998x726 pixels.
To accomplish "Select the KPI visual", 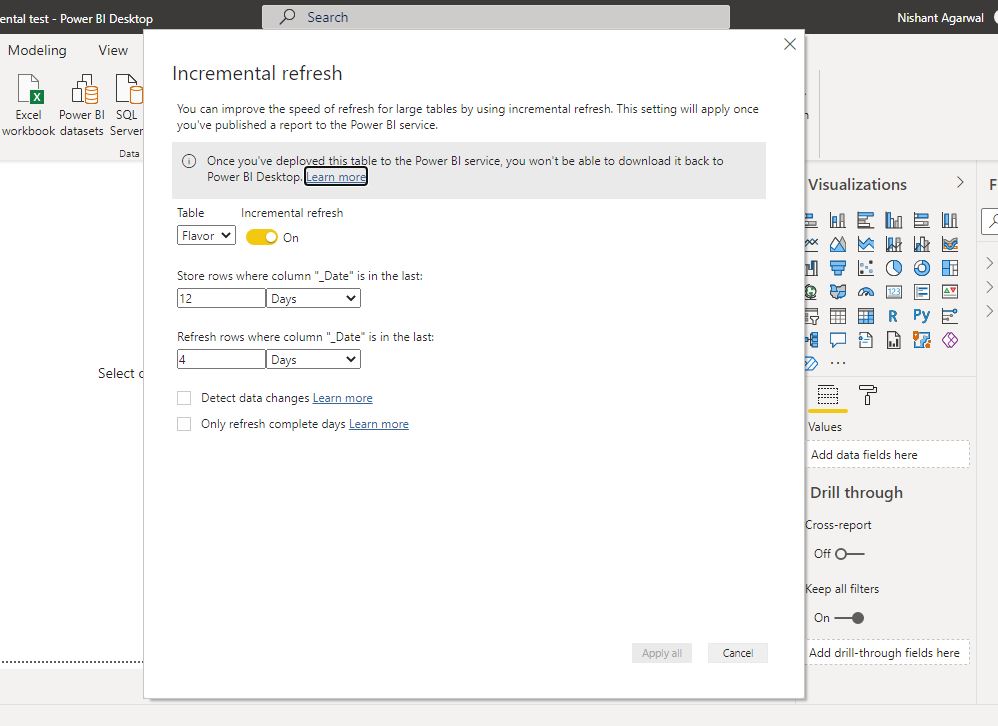I will [x=950, y=292].
